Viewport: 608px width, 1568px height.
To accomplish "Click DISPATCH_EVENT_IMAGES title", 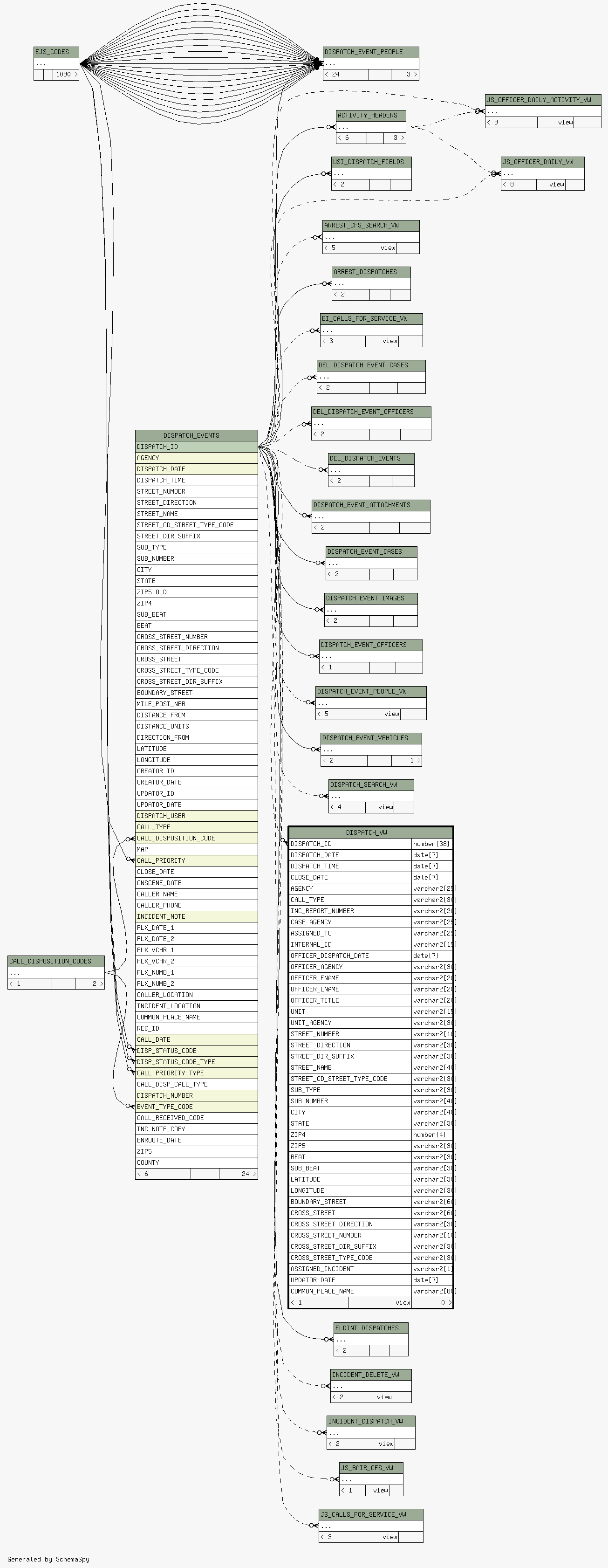I will pos(371,598).
